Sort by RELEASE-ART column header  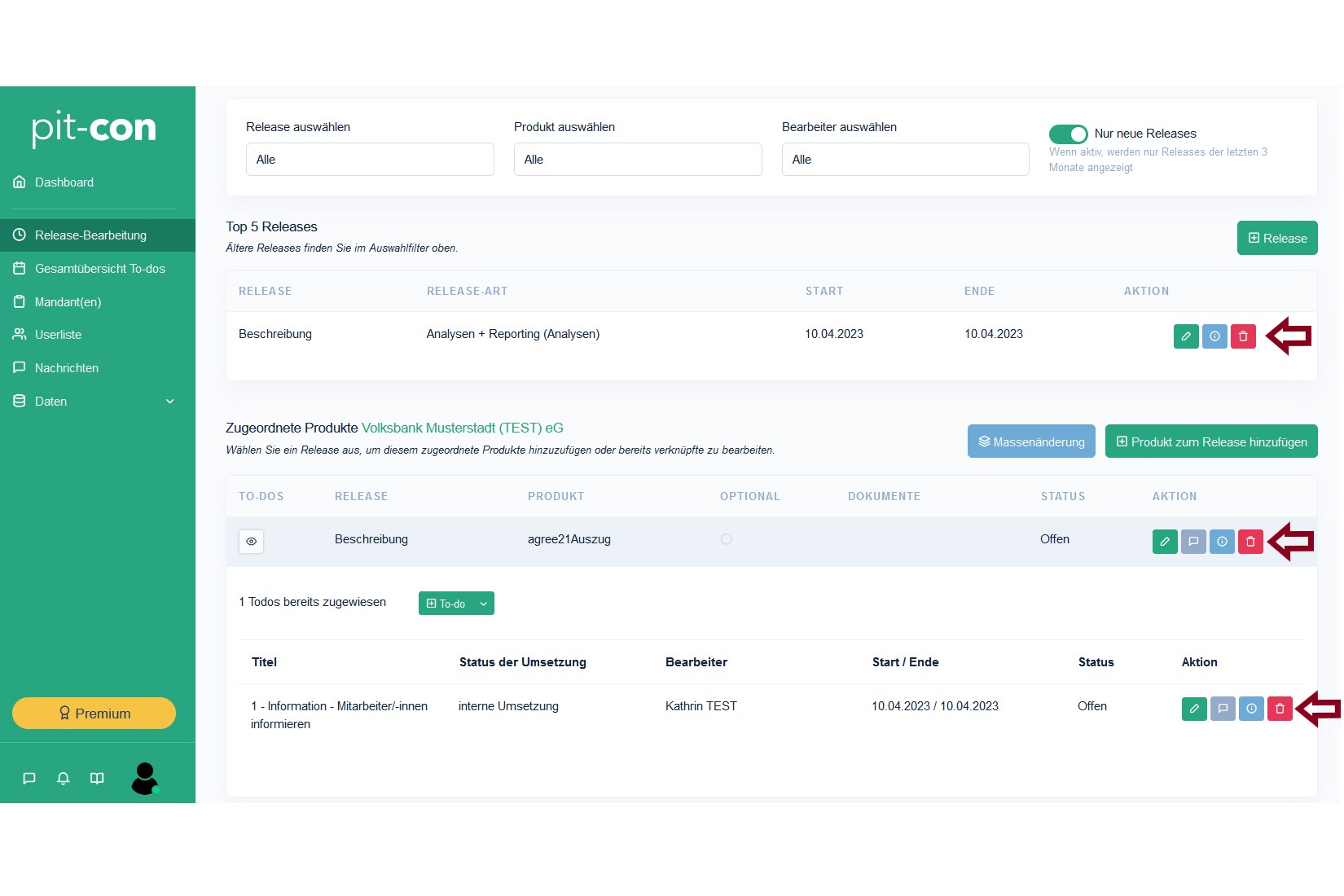pyautogui.click(x=467, y=292)
